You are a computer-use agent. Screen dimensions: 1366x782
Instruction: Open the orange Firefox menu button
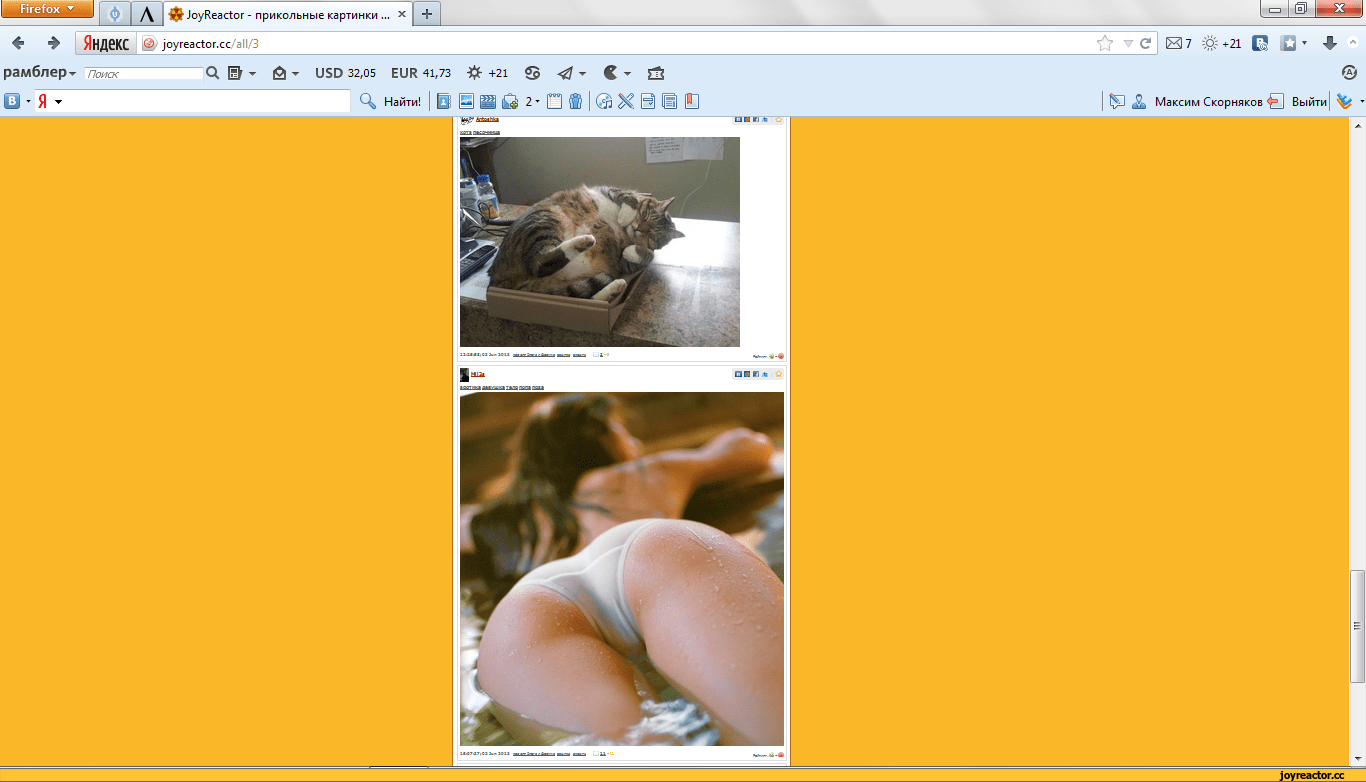[47, 9]
